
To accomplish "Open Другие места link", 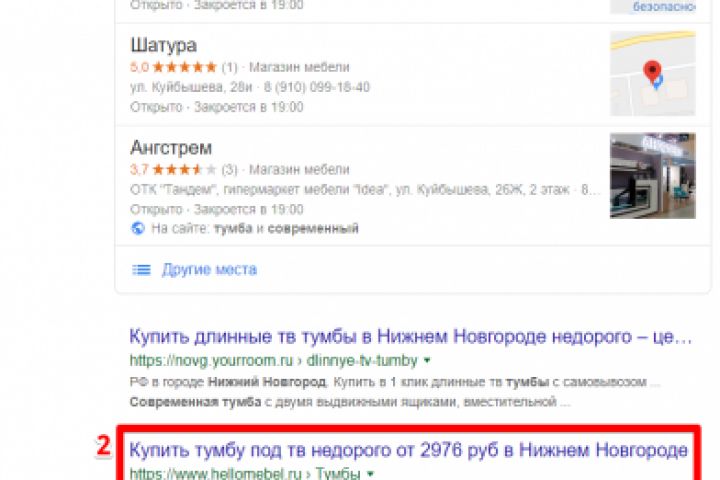I will coord(209,270).
